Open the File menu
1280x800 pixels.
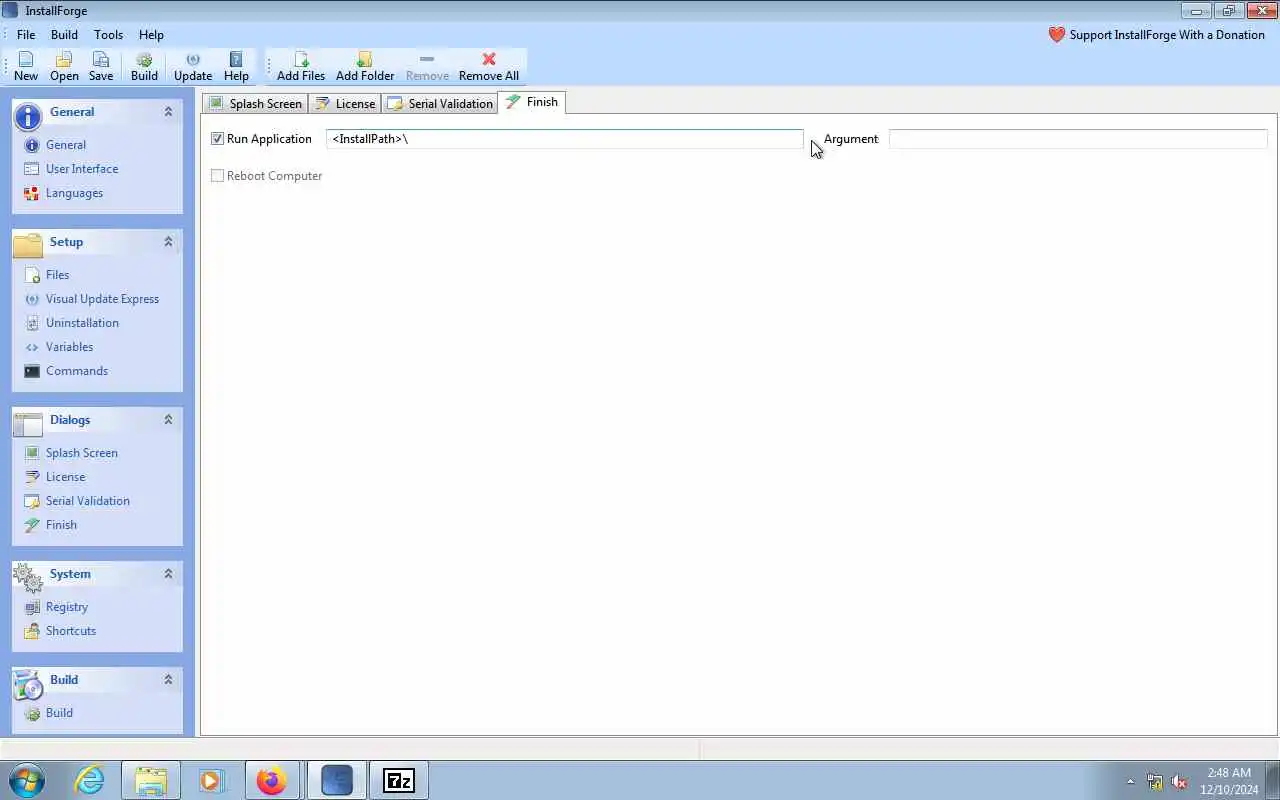[26, 35]
